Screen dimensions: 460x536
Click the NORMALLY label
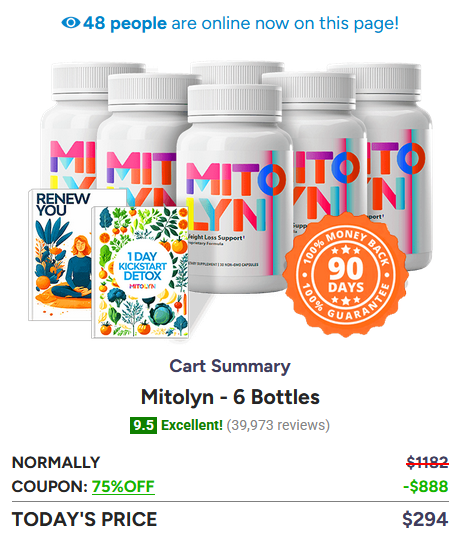pos(56,463)
